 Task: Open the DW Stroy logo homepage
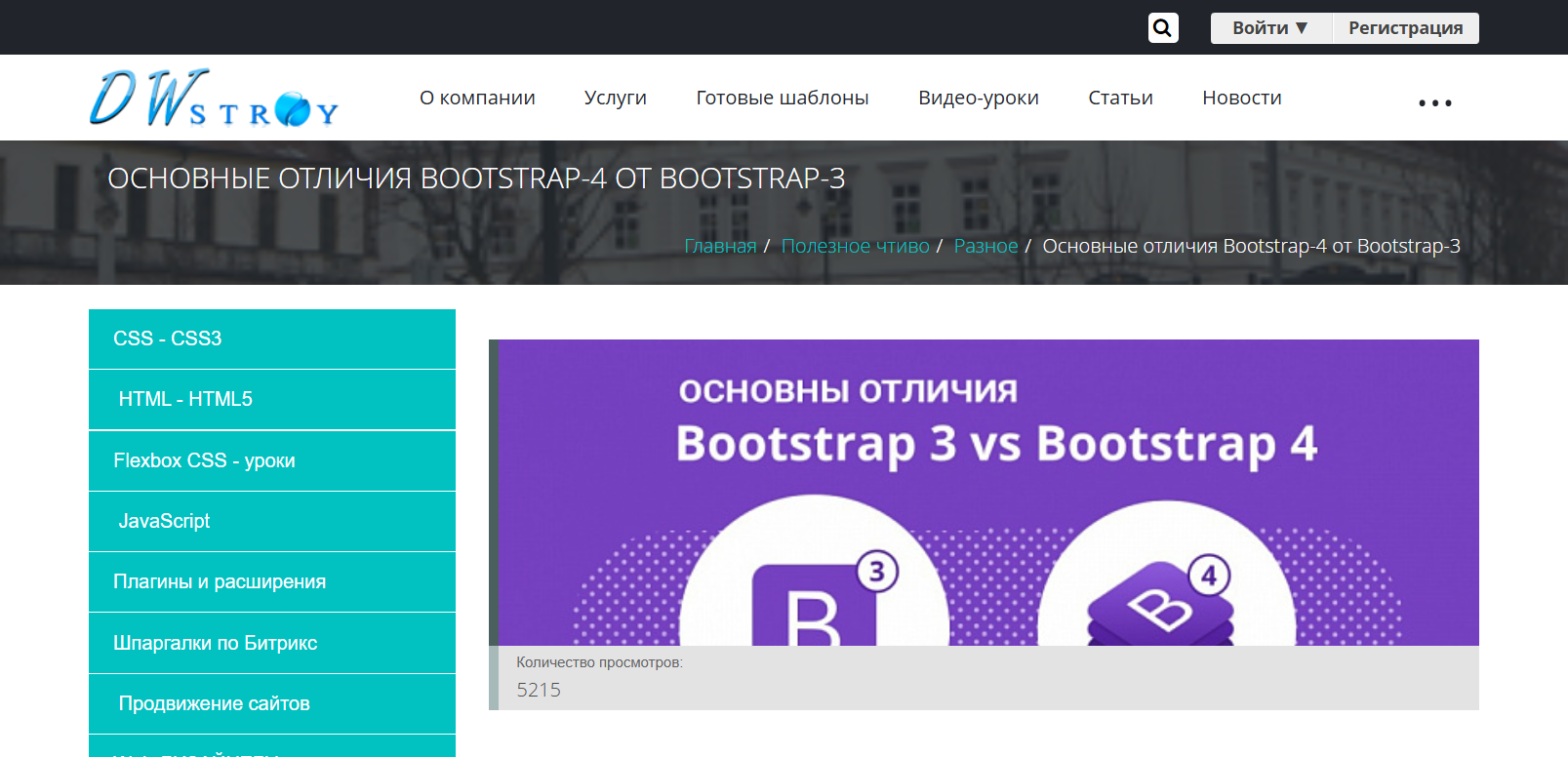click(x=214, y=98)
